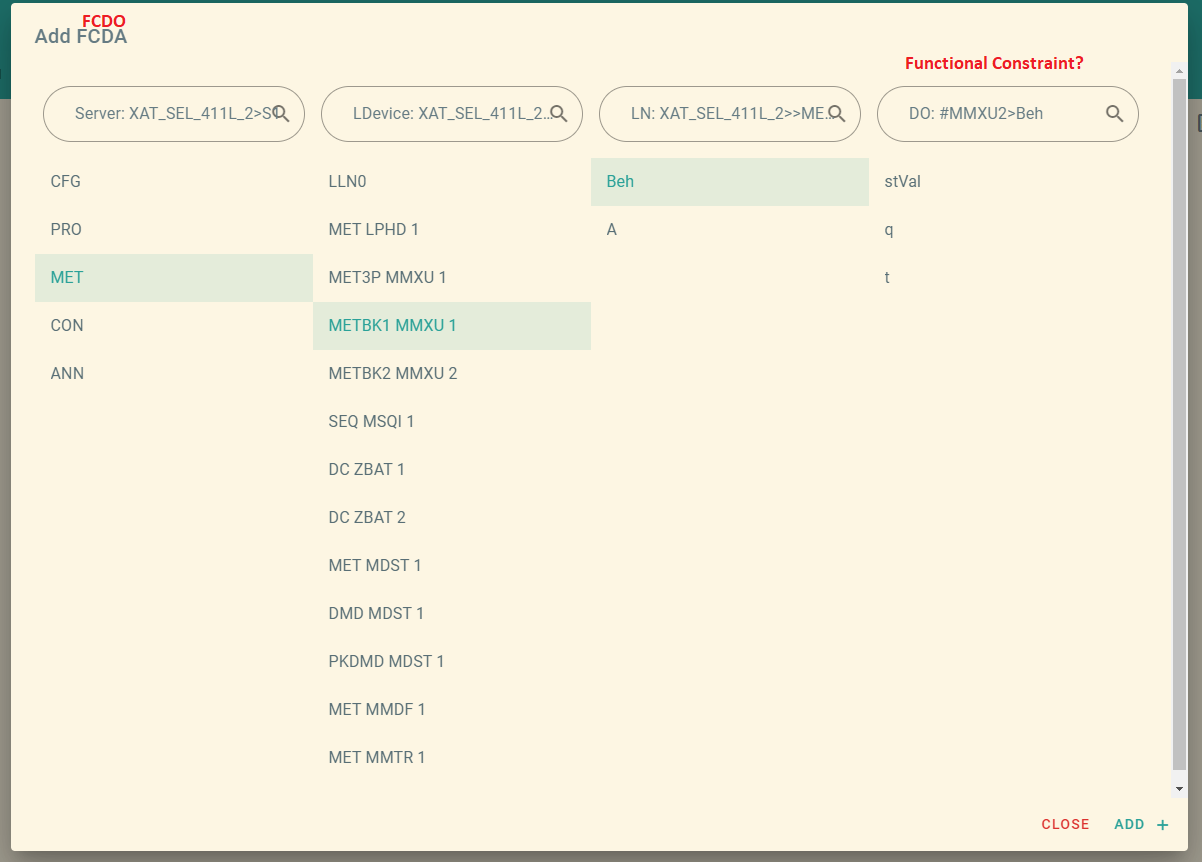Select PRO logical device
The height and width of the screenshot is (862, 1202).
[174, 230]
